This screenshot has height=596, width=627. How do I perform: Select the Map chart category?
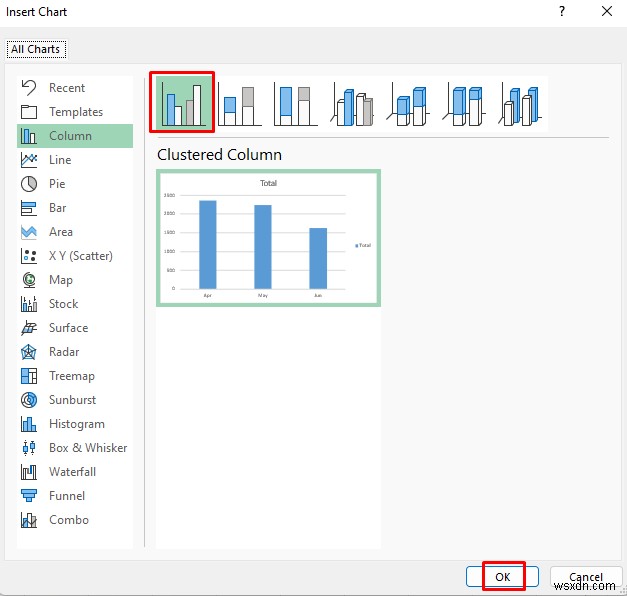[x=75, y=280]
